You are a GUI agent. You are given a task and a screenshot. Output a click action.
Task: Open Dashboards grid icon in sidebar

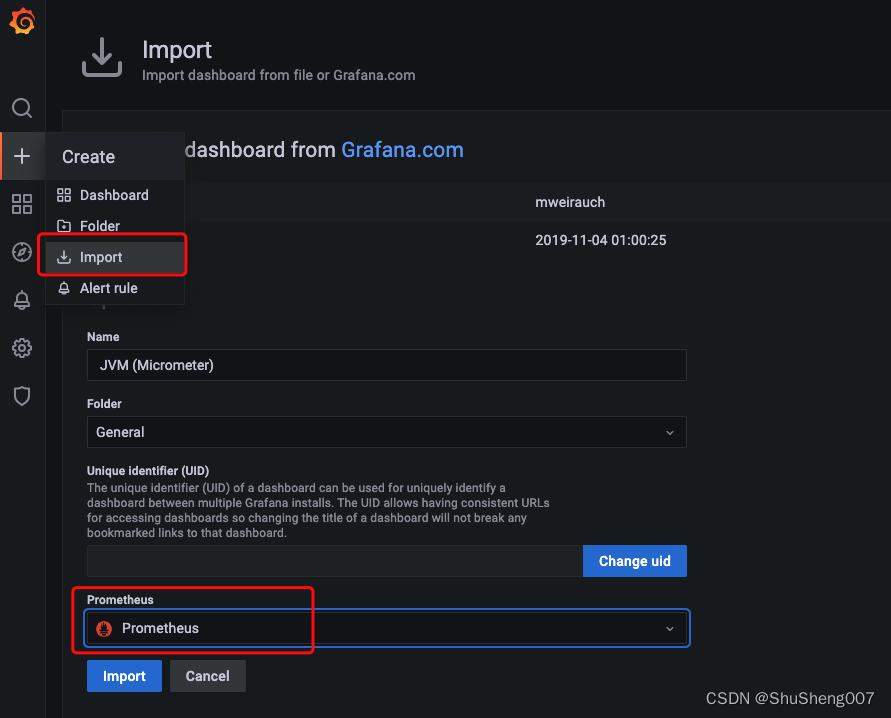(22, 204)
